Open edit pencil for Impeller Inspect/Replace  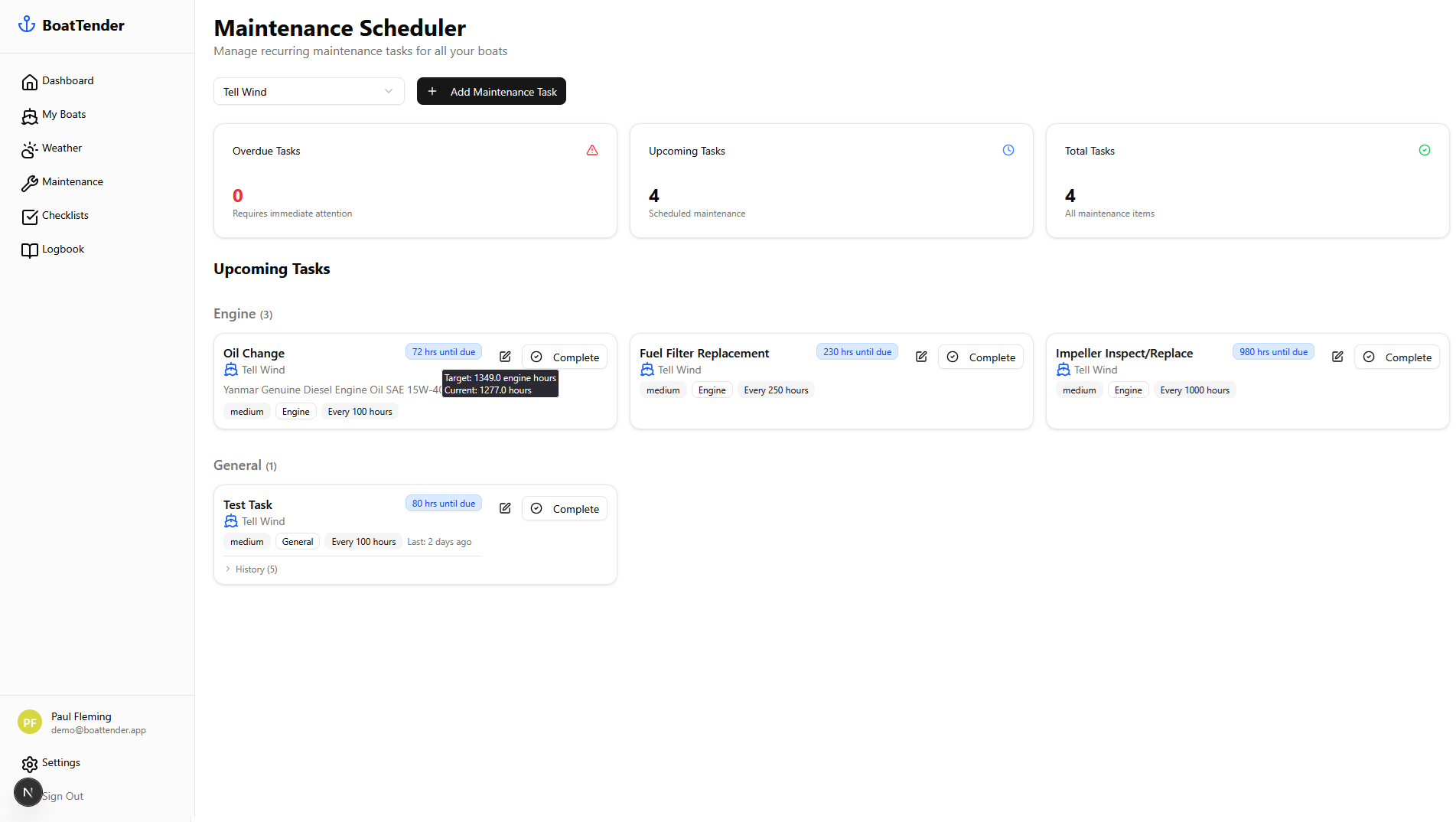pyautogui.click(x=1337, y=357)
